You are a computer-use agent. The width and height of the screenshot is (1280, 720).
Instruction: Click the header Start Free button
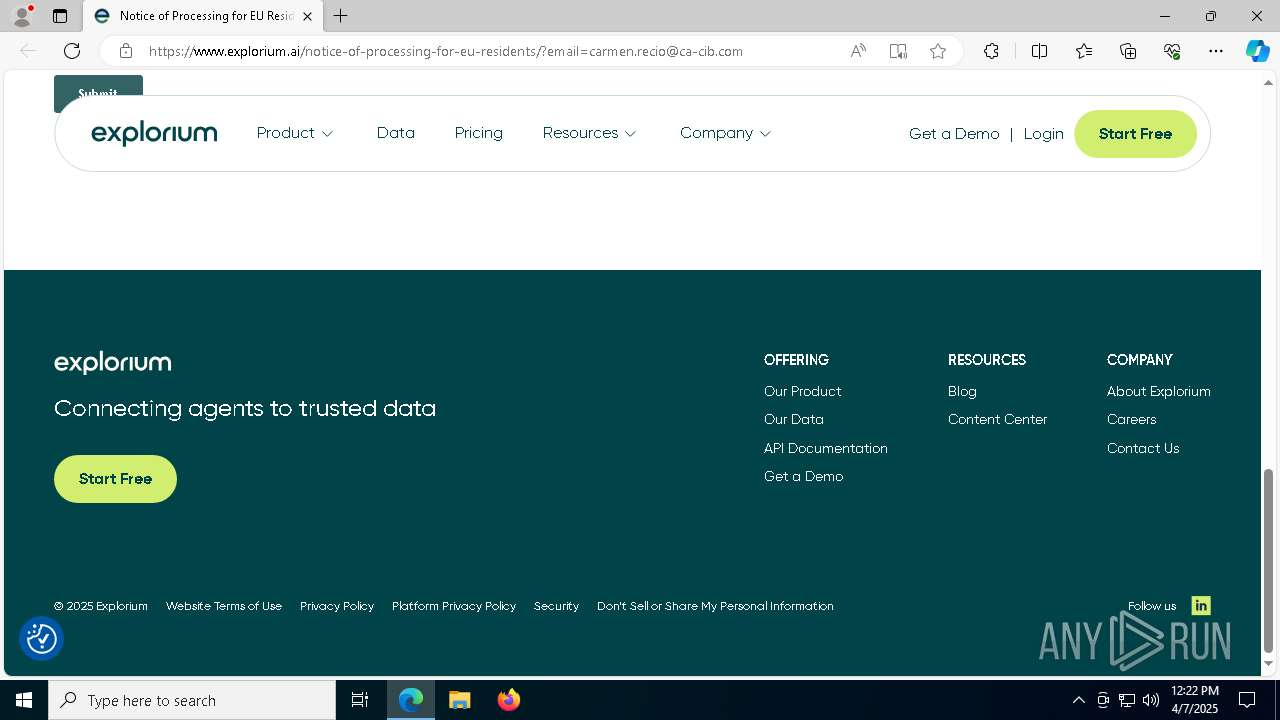[1135, 134]
